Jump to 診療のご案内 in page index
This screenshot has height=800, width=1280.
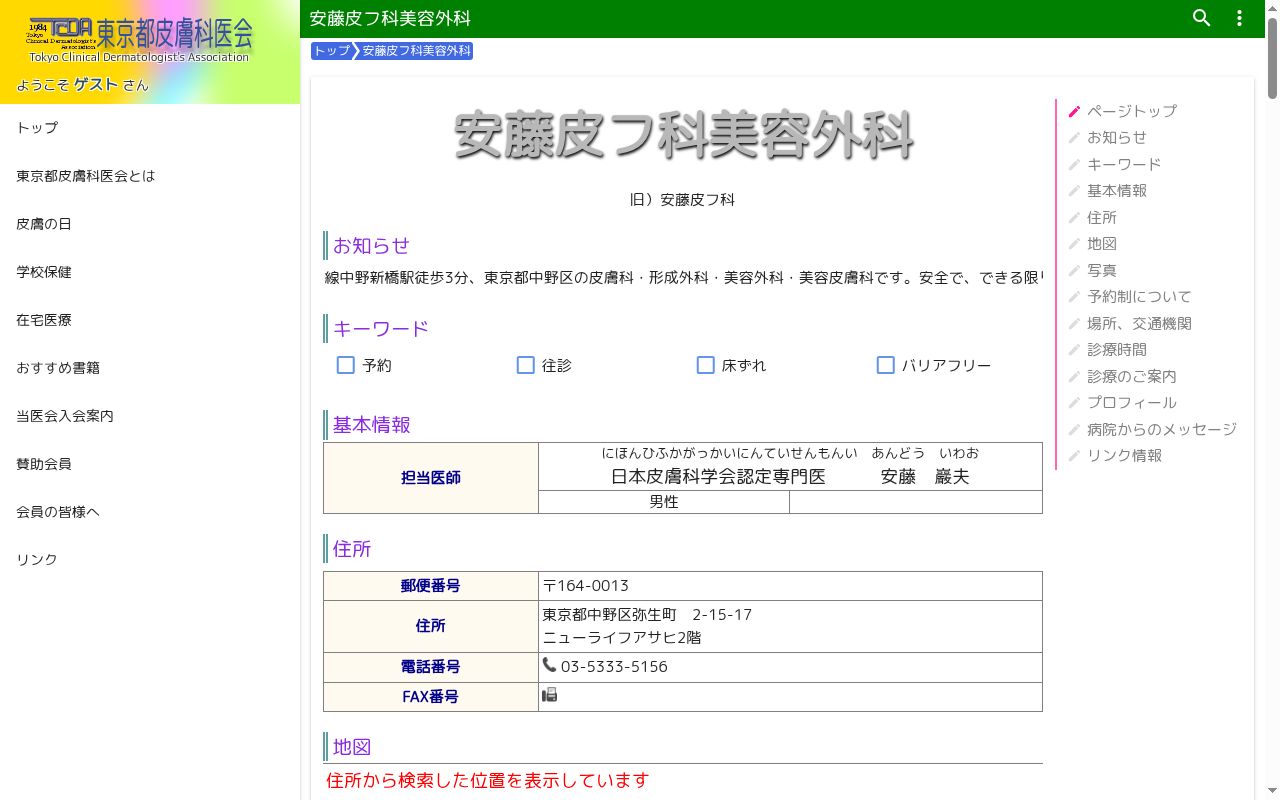coord(1132,376)
